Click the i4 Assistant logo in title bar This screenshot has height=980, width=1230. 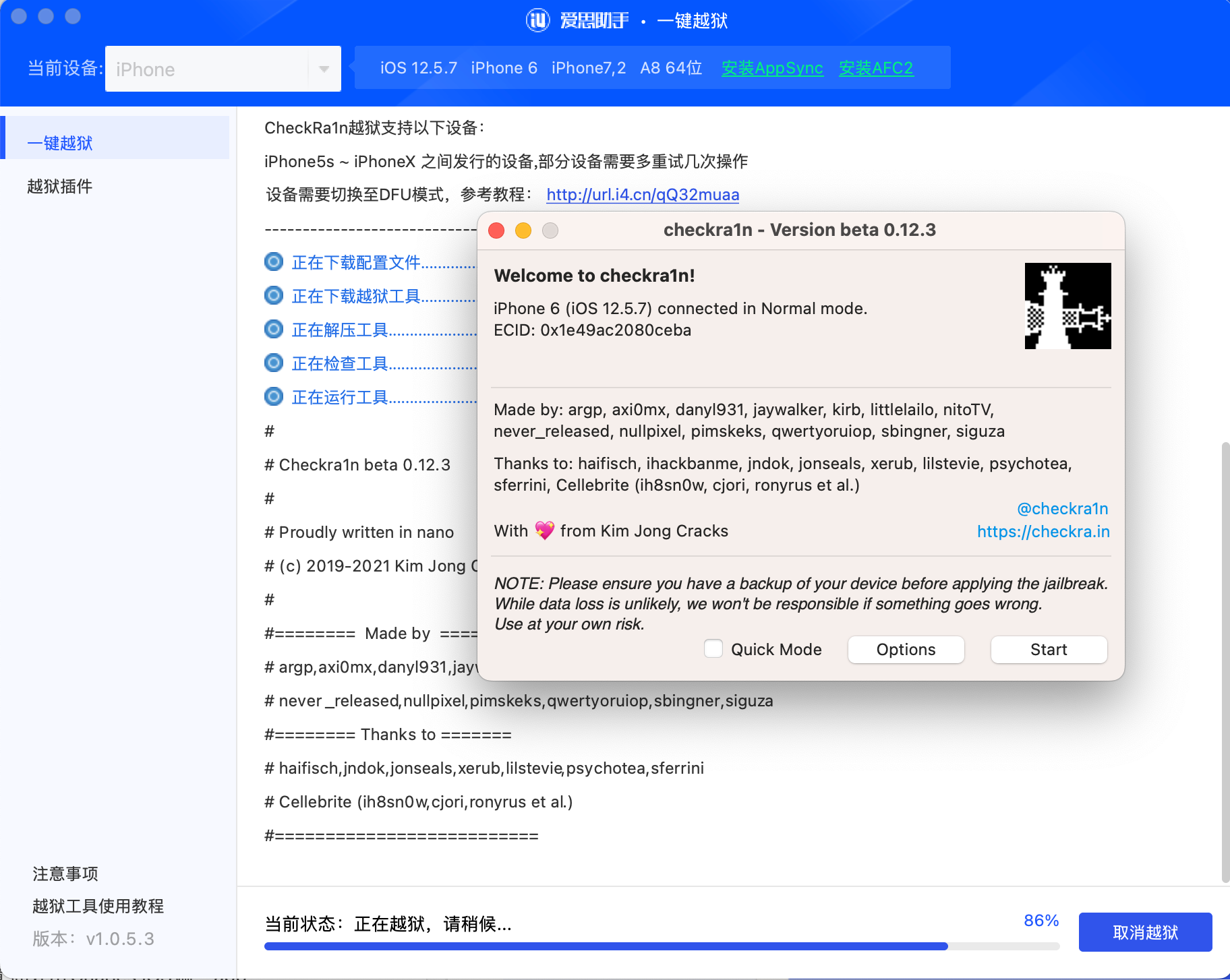point(537,20)
